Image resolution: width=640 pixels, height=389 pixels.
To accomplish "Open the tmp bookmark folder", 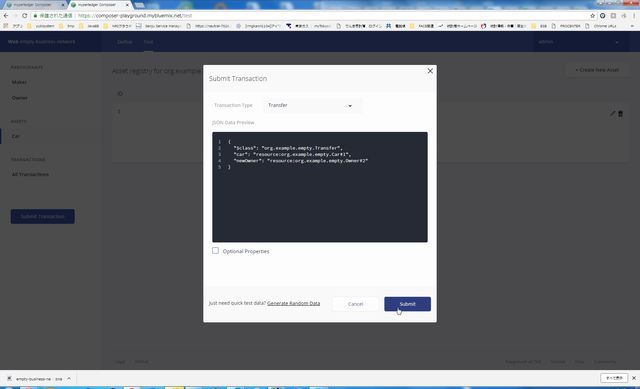I will [x=67, y=26].
